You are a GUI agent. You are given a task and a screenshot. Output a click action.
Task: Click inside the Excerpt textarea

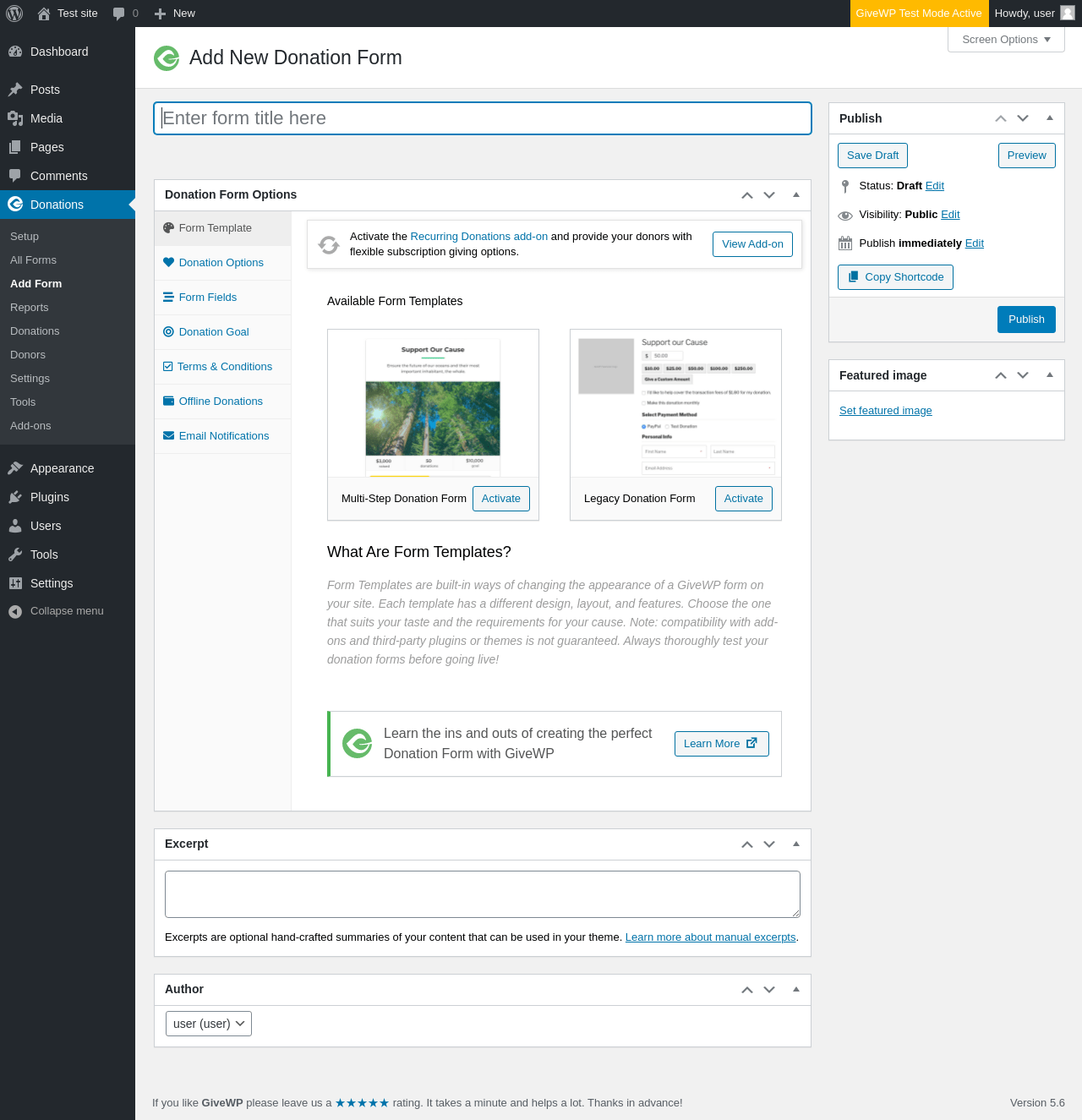pyautogui.click(x=483, y=894)
